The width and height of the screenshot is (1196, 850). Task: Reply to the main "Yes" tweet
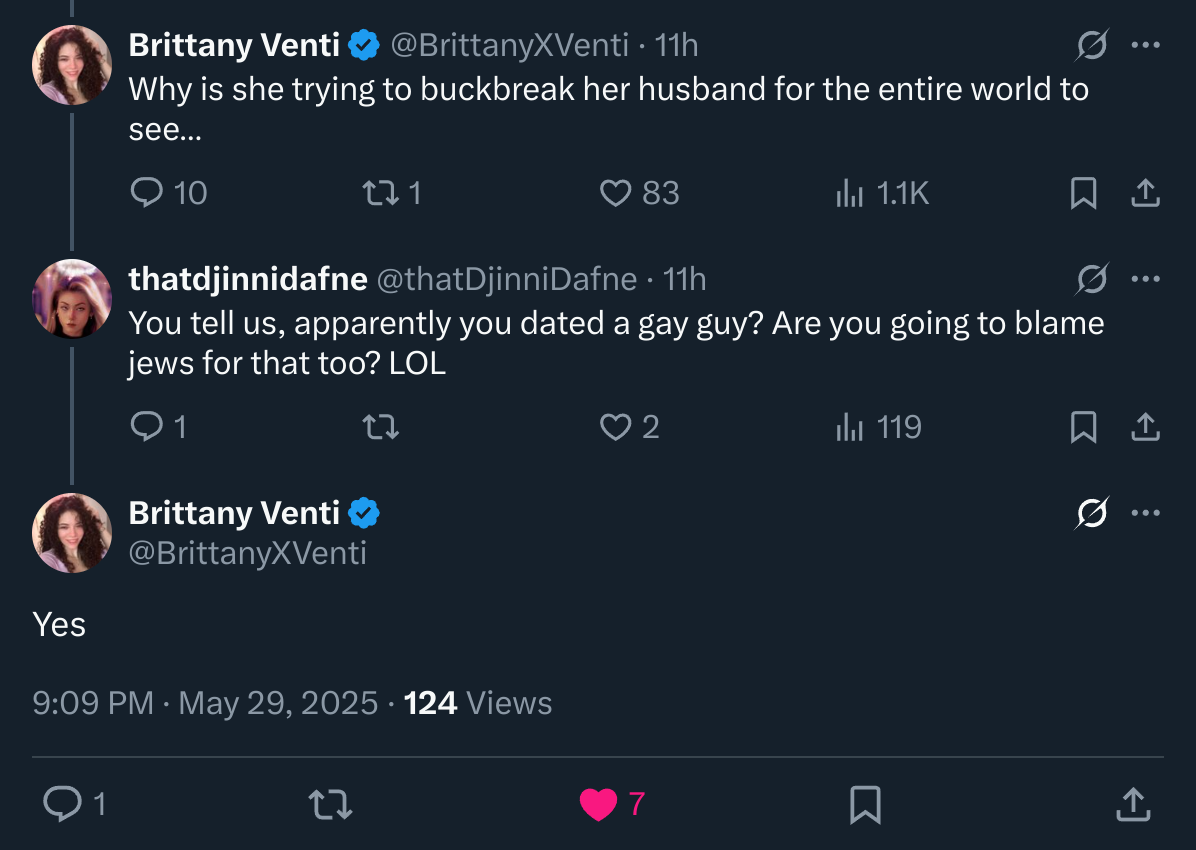pyautogui.click(x=62, y=803)
